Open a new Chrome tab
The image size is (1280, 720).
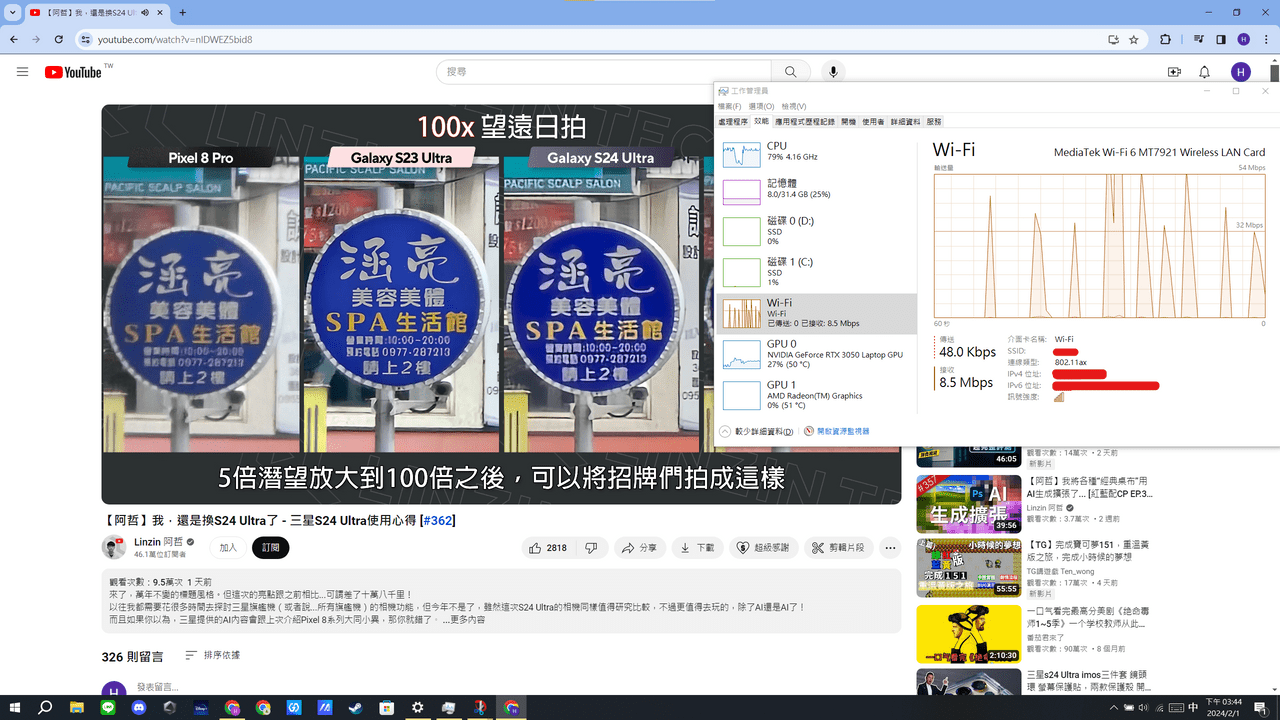click(x=183, y=13)
